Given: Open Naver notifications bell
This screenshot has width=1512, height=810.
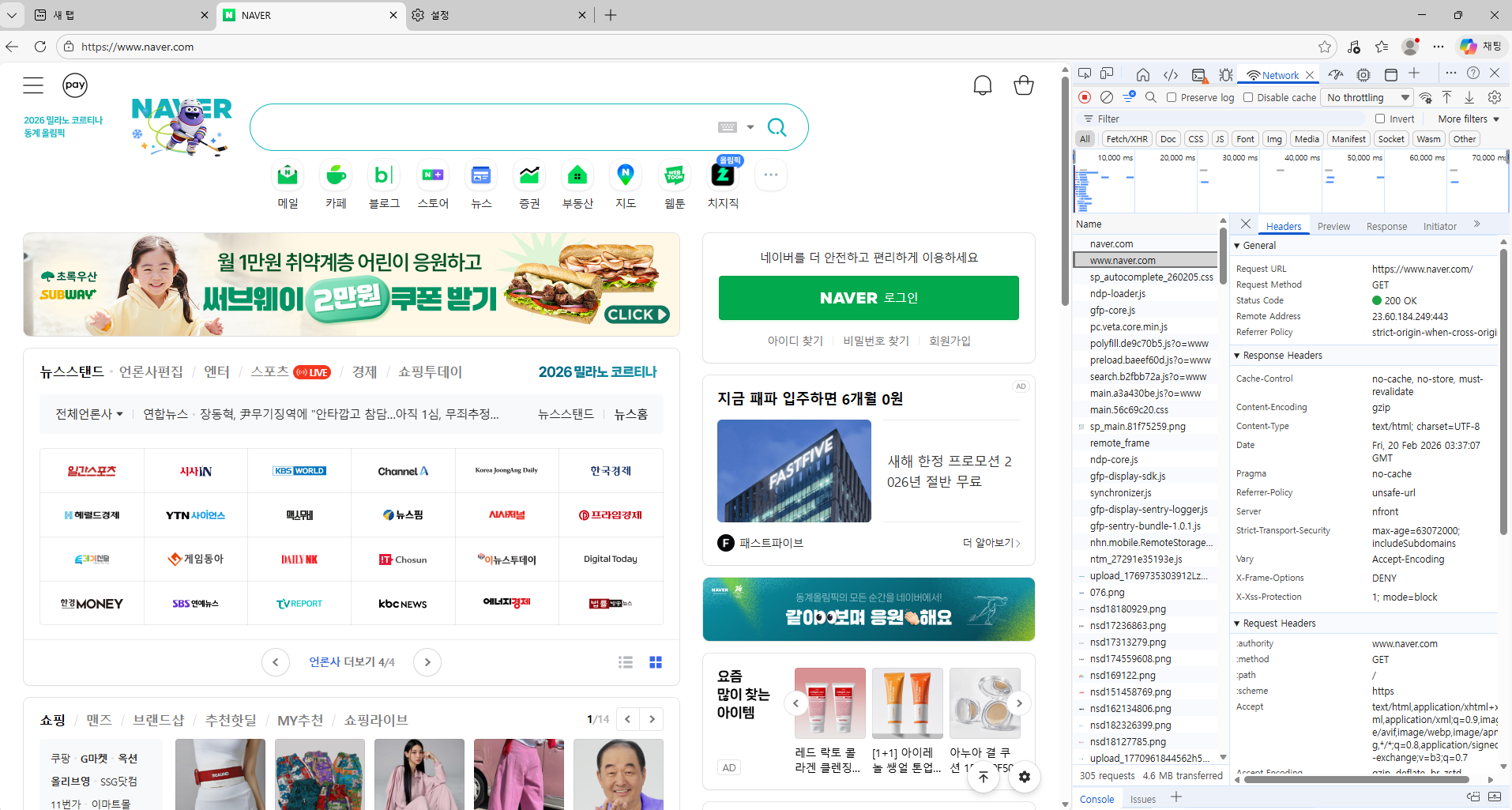Looking at the screenshot, I should pyautogui.click(x=983, y=85).
